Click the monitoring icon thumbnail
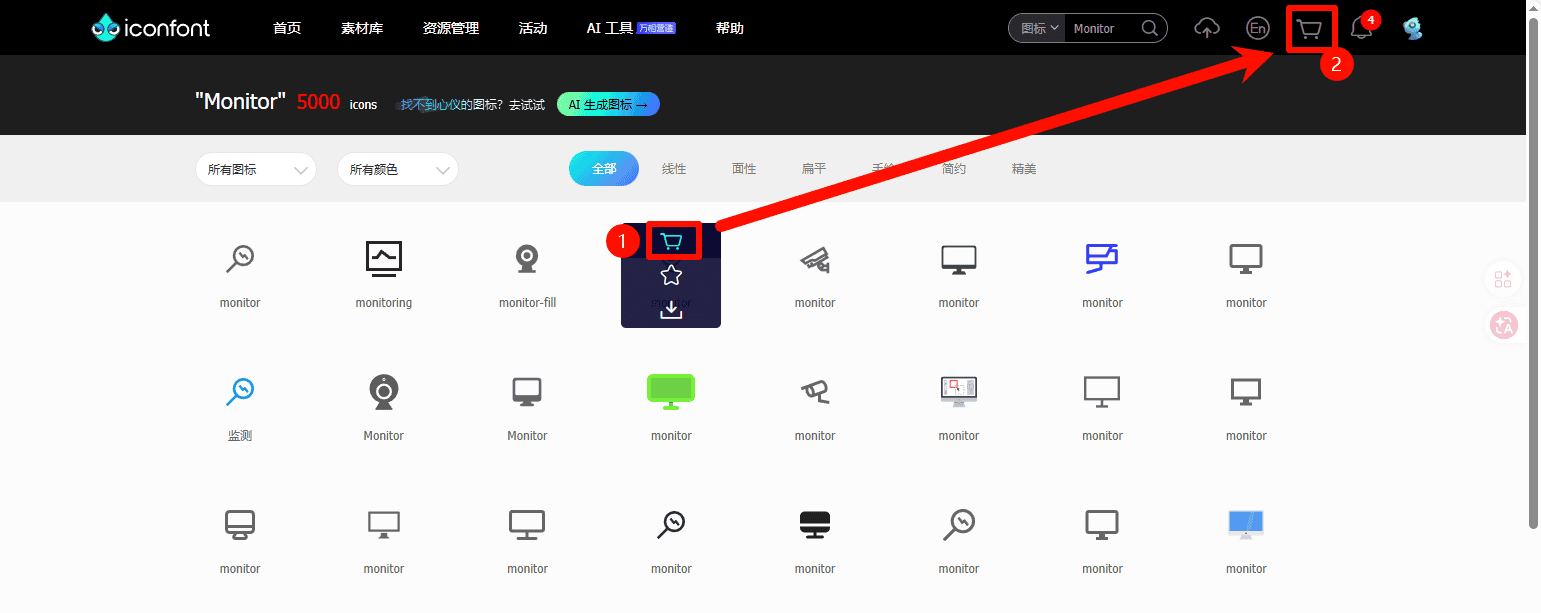Image resolution: width=1541 pixels, height=613 pixels. [383, 258]
